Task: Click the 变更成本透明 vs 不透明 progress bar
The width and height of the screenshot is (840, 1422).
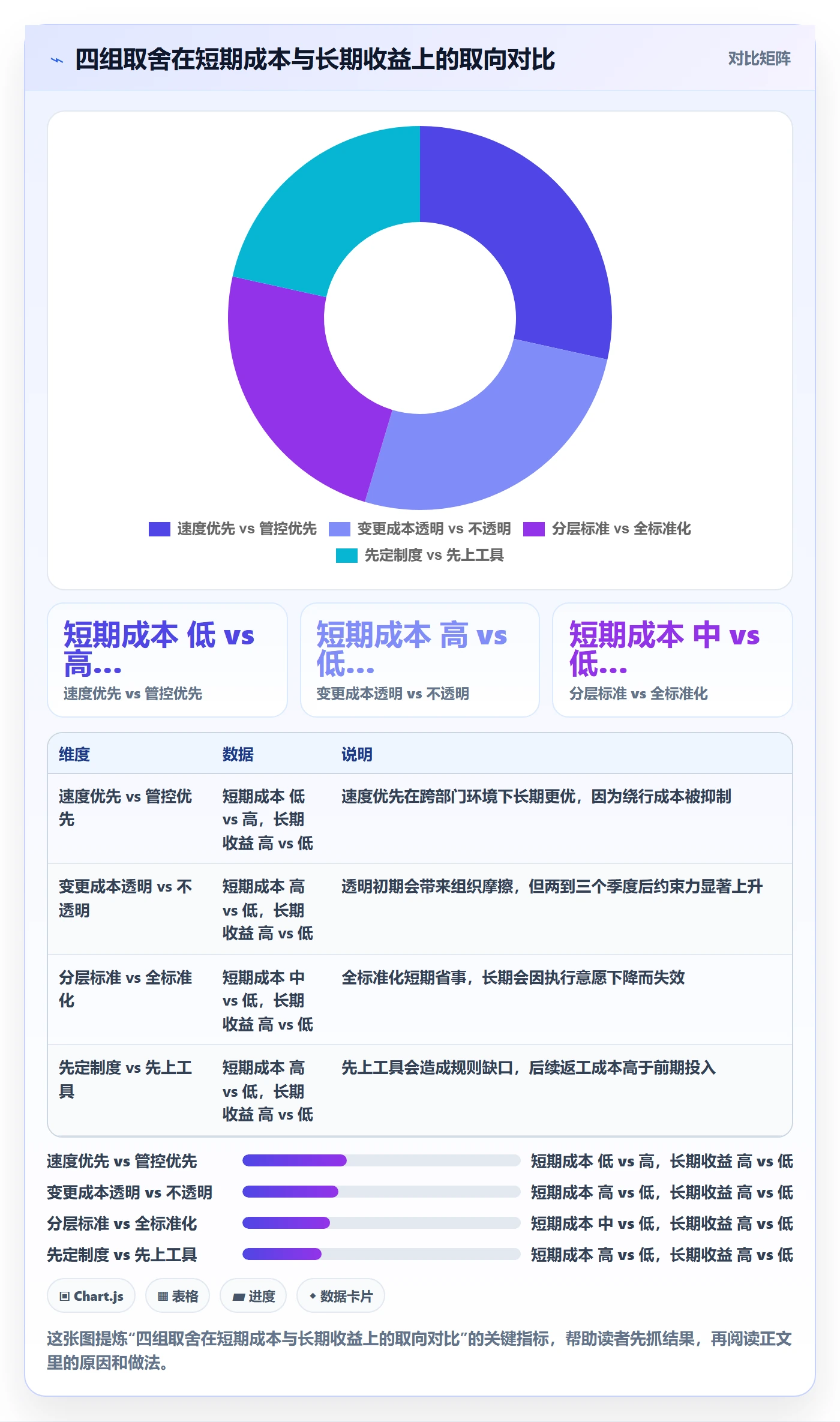Action: pos(381,1192)
